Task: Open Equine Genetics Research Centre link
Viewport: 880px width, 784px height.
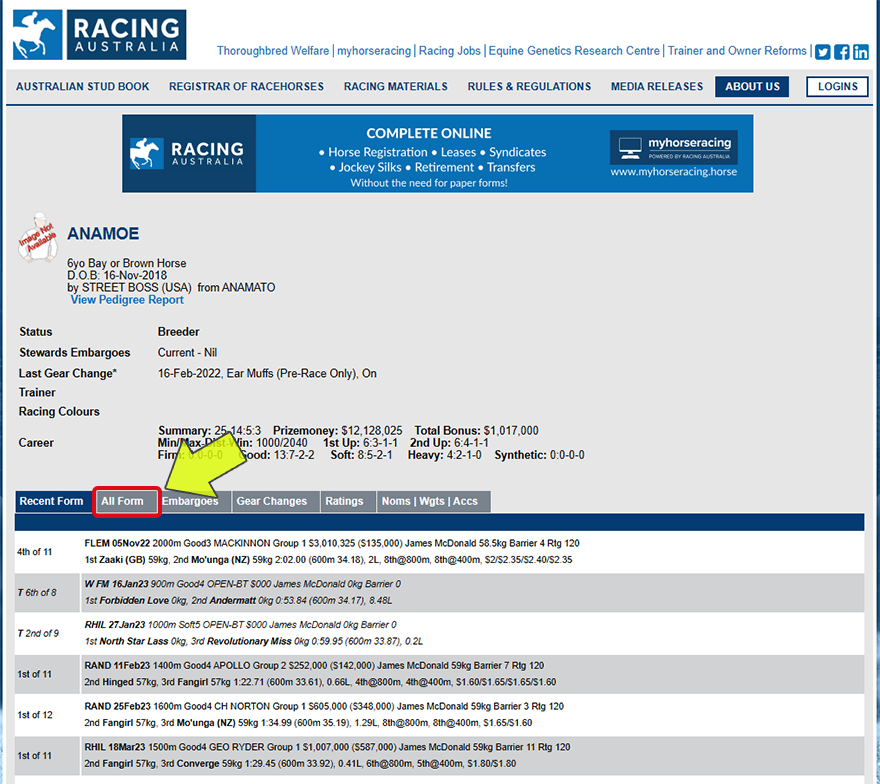Action: point(575,51)
